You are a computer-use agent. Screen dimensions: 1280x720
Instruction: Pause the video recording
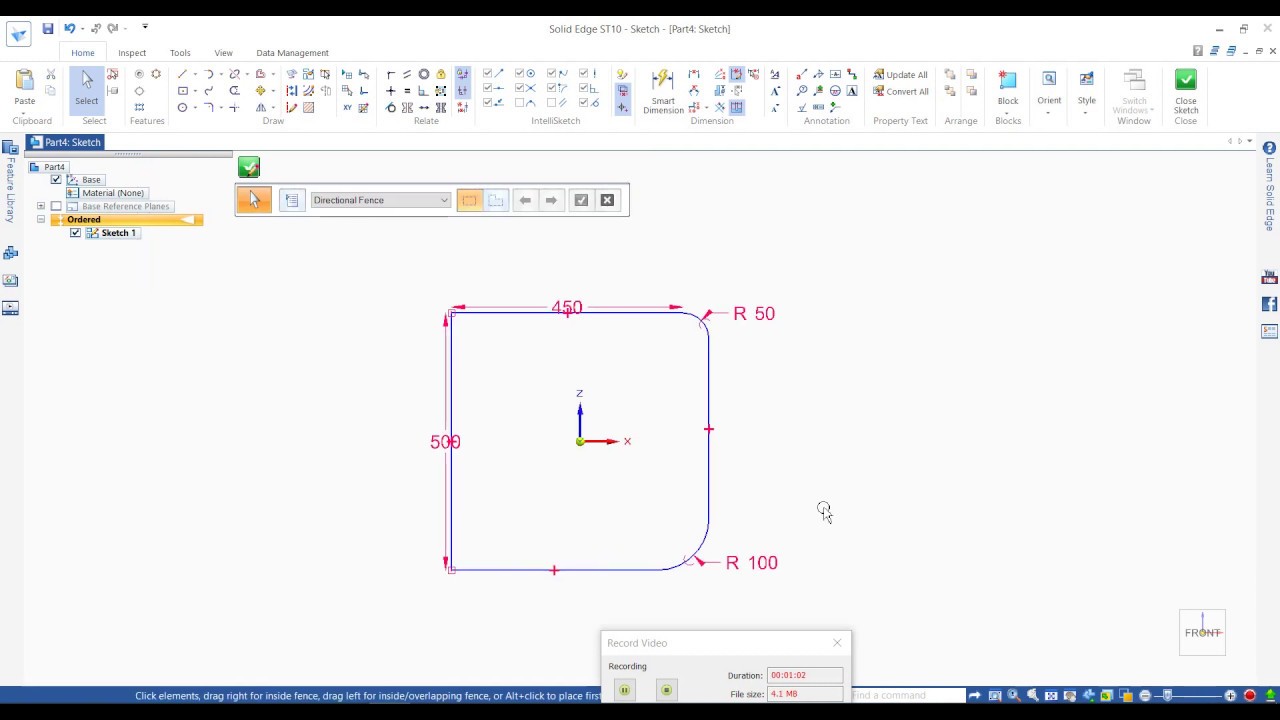coord(624,690)
